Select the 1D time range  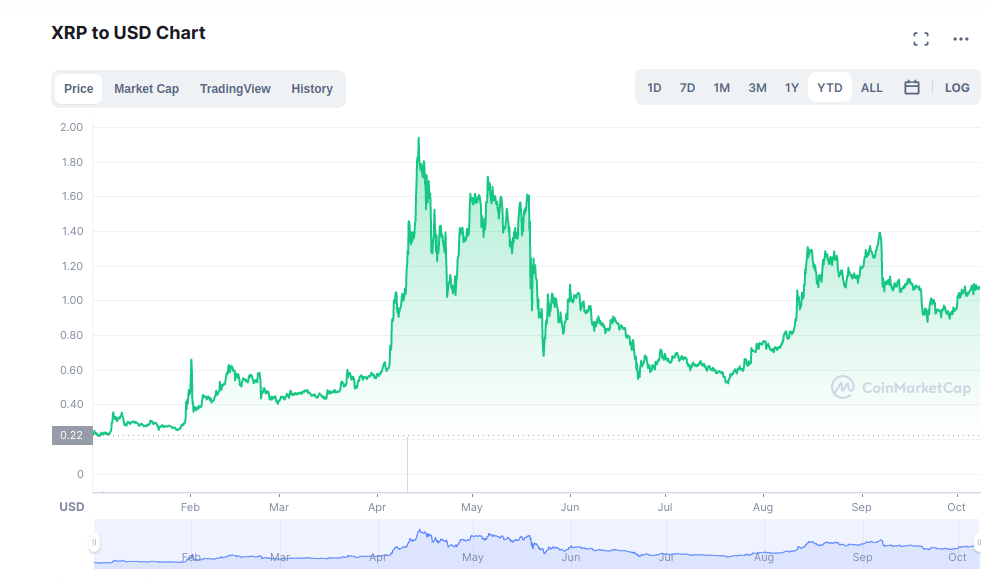point(654,87)
